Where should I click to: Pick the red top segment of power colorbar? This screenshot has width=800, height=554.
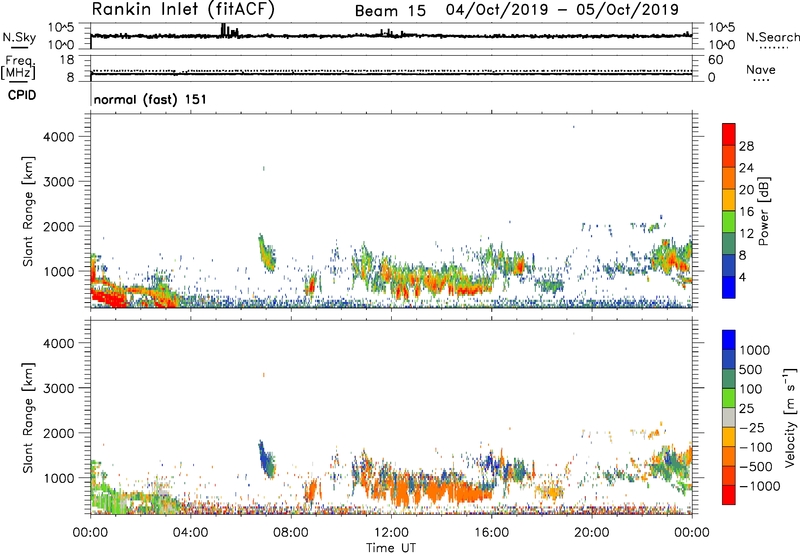click(x=729, y=134)
